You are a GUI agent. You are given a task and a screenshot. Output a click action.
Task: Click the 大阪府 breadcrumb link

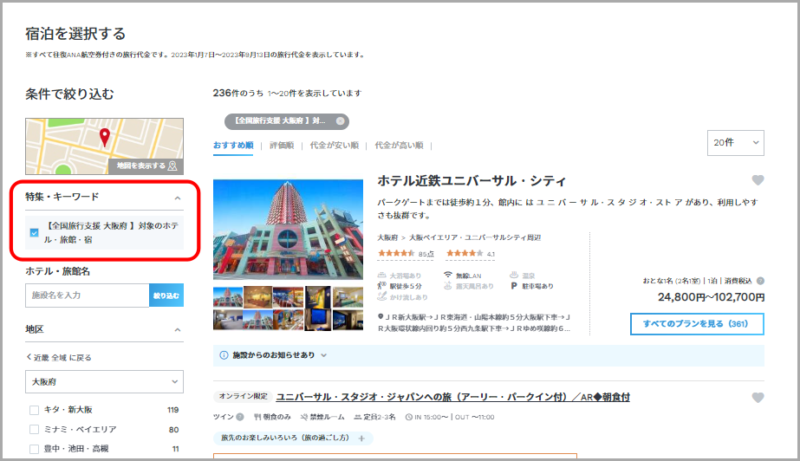coord(387,238)
